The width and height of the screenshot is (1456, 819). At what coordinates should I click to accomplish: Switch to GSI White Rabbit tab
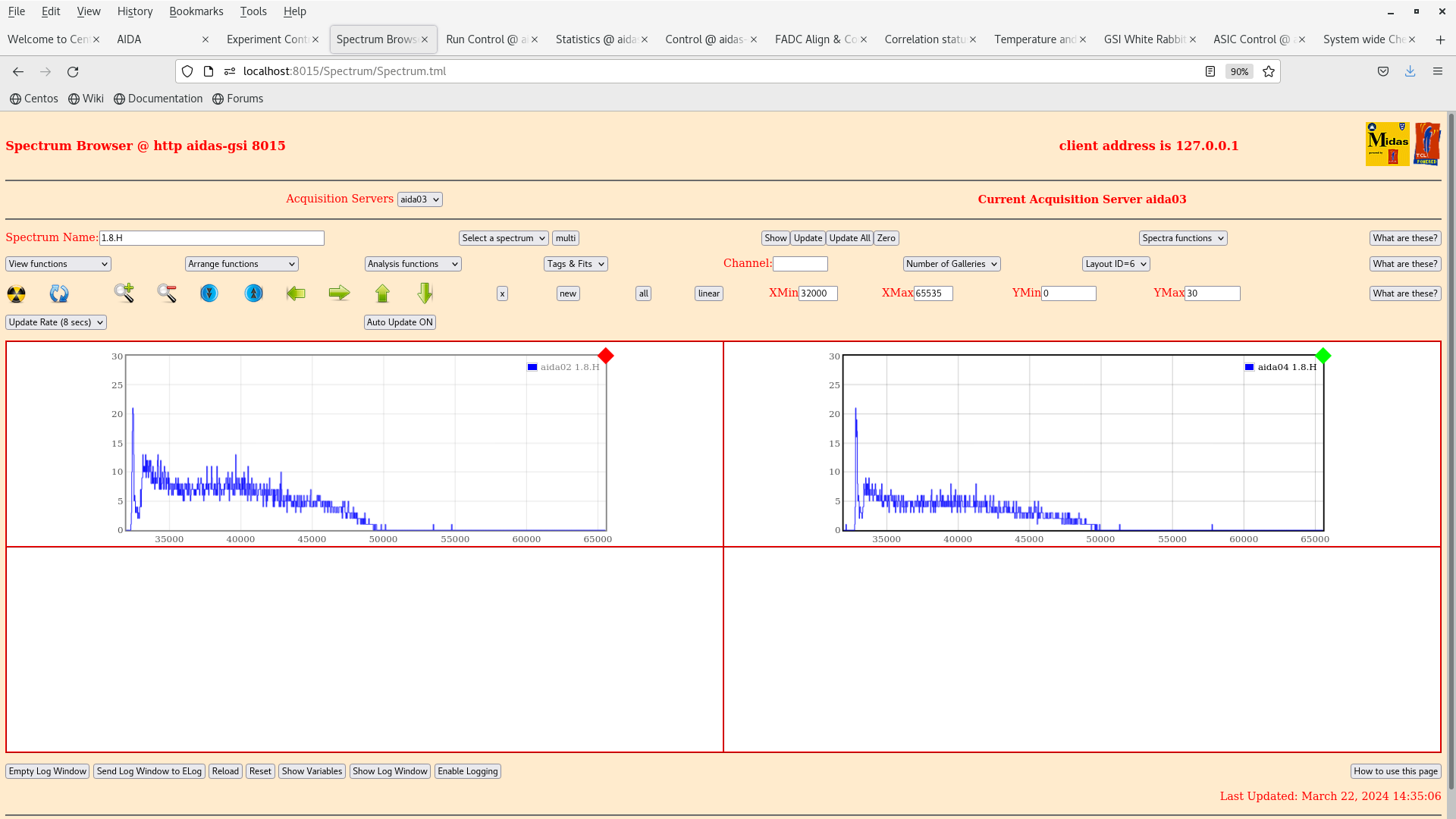[1144, 39]
